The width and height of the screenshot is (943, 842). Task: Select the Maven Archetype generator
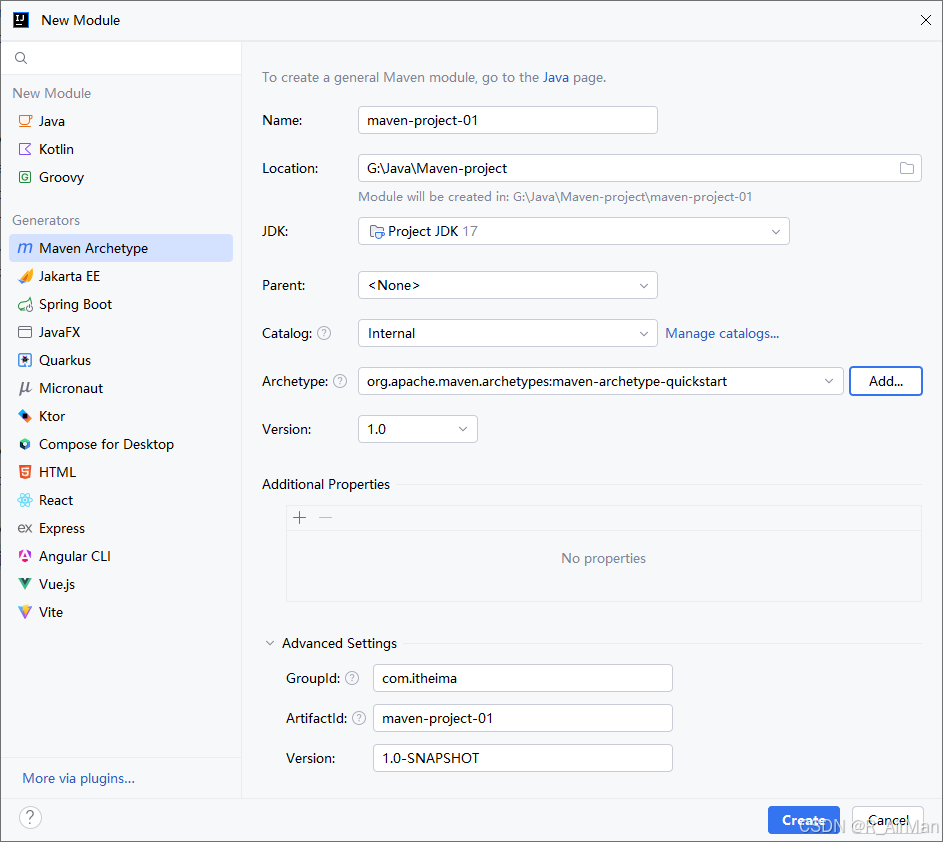(x=120, y=248)
